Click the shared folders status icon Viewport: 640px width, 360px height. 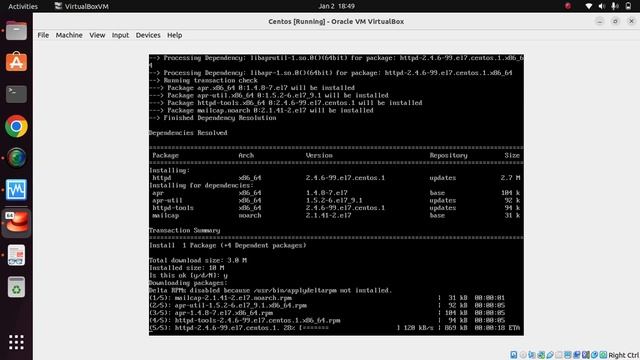pos(559,355)
